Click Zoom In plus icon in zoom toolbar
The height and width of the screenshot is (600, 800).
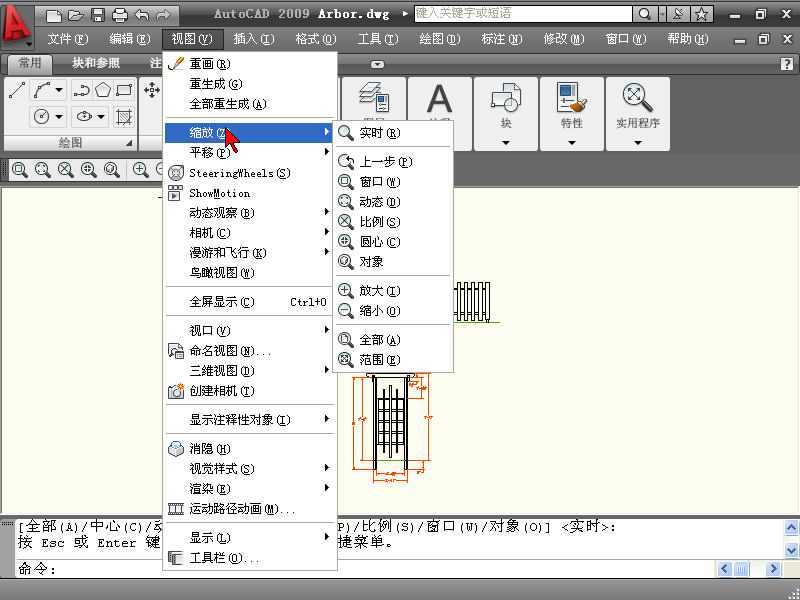point(140,169)
